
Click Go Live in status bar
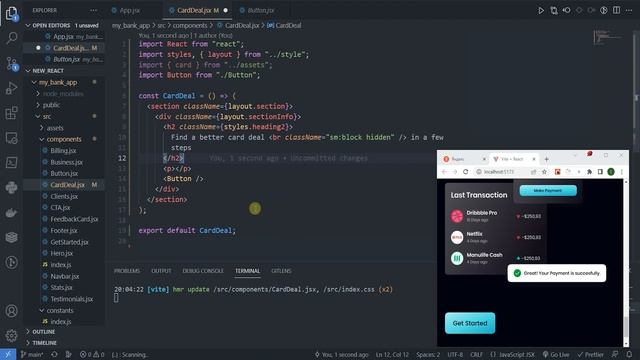556,354
